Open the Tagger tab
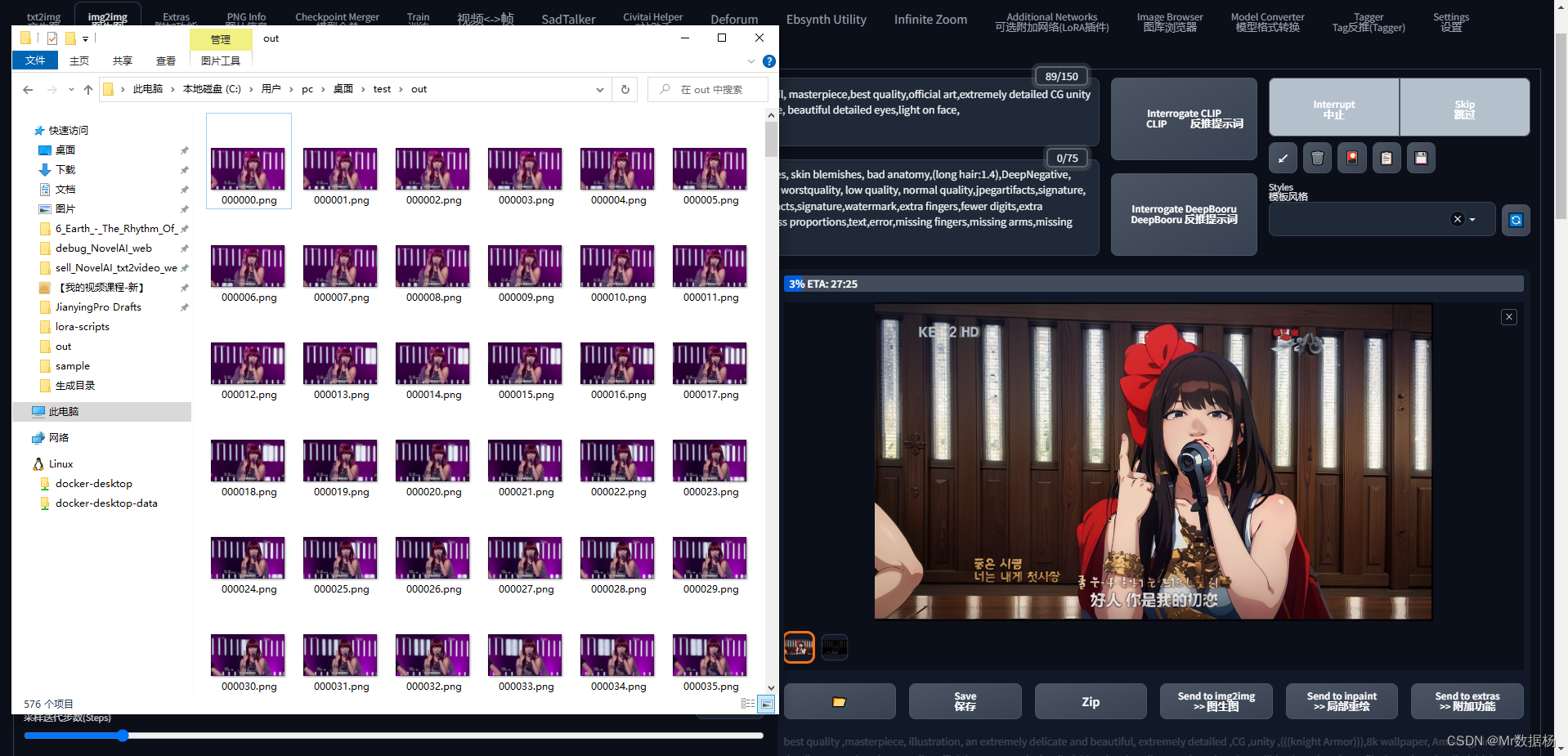Viewport: 1568px width, 756px height. [x=1369, y=22]
